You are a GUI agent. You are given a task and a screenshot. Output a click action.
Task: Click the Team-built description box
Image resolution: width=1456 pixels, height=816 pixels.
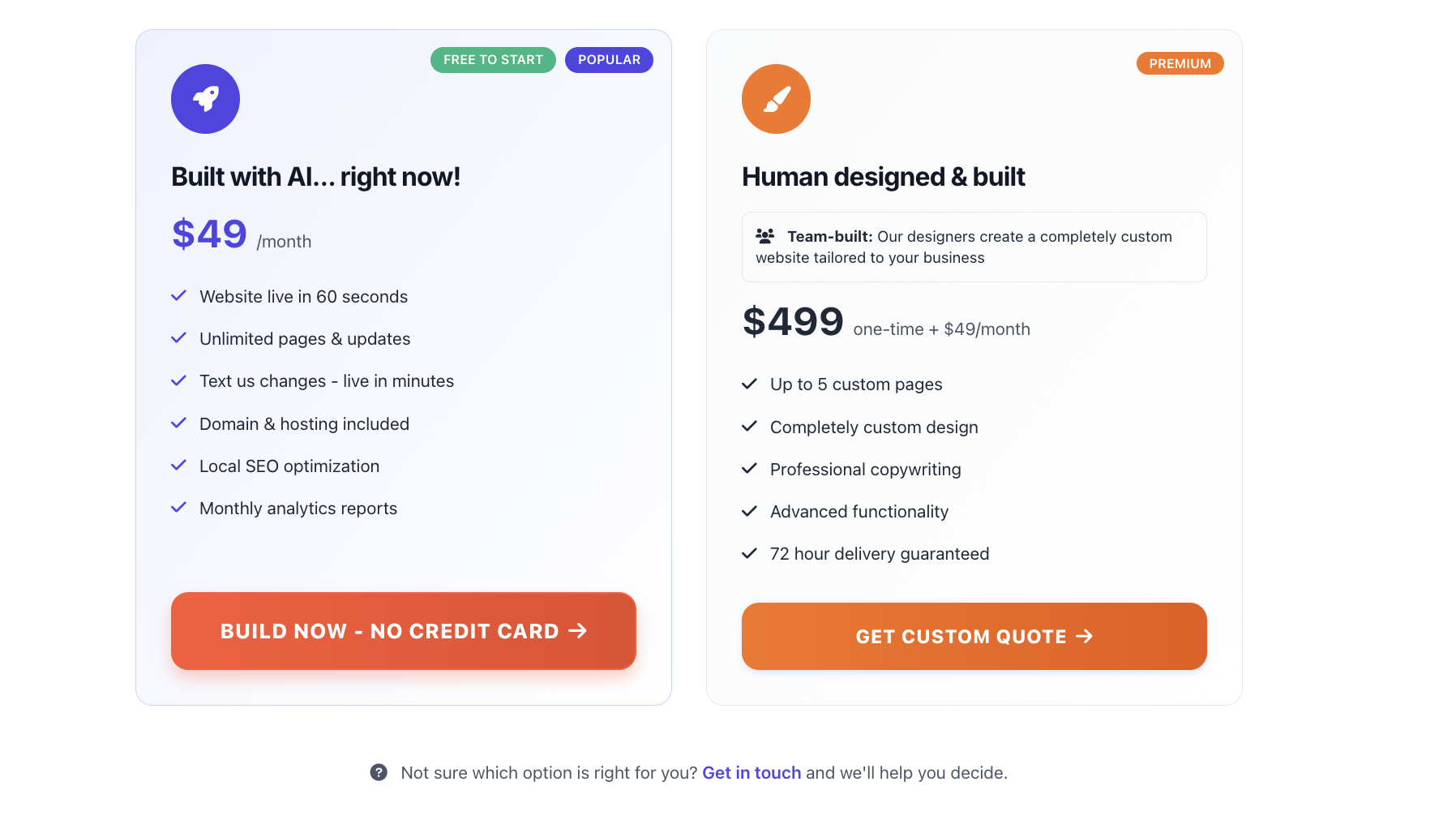[974, 247]
